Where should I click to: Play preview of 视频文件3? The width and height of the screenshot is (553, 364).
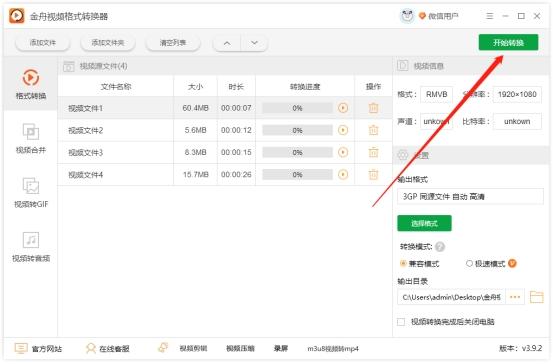click(x=343, y=152)
